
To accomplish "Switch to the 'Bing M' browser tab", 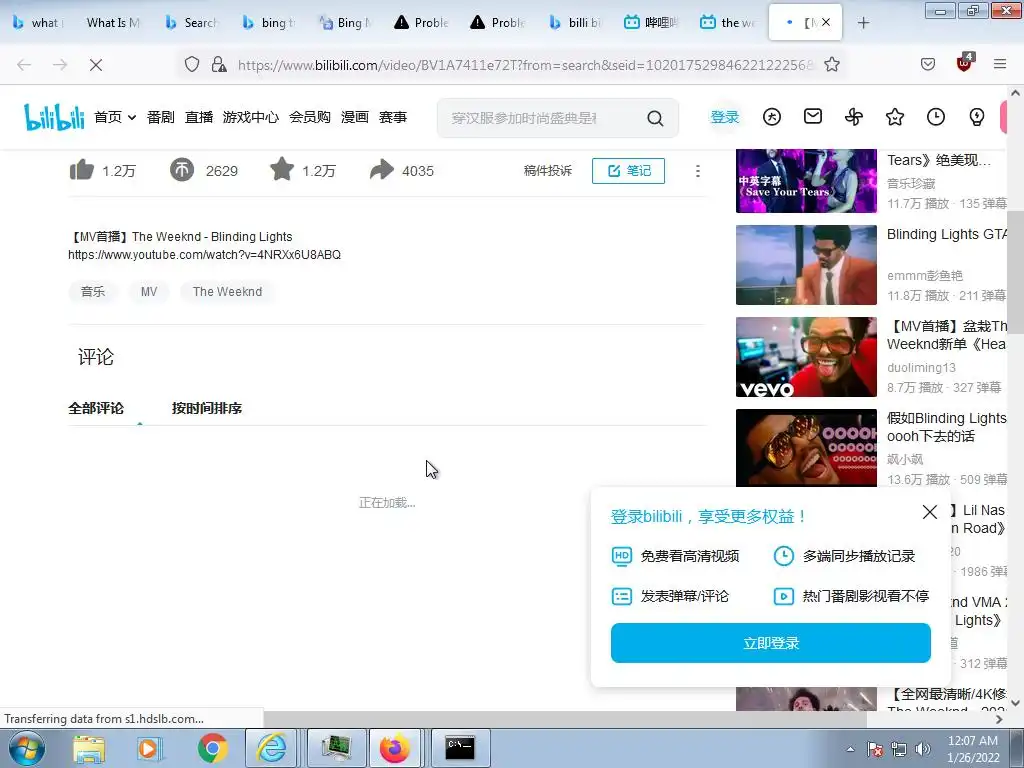I will (x=344, y=23).
